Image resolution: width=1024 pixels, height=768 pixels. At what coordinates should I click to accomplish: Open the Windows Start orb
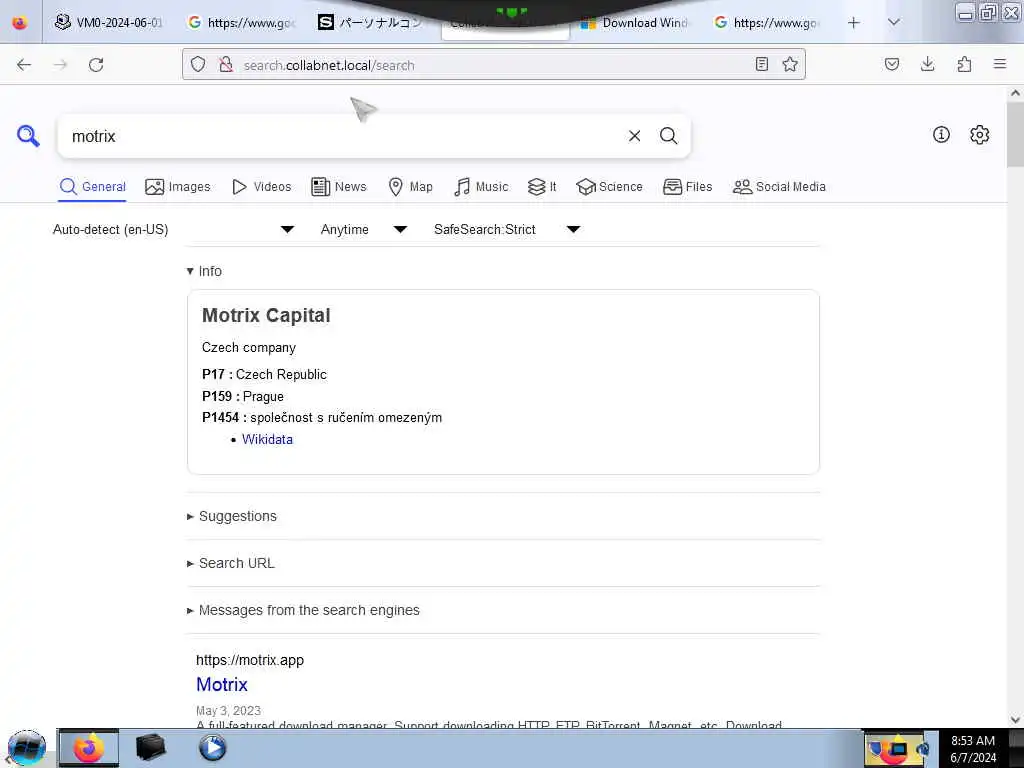point(26,748)
